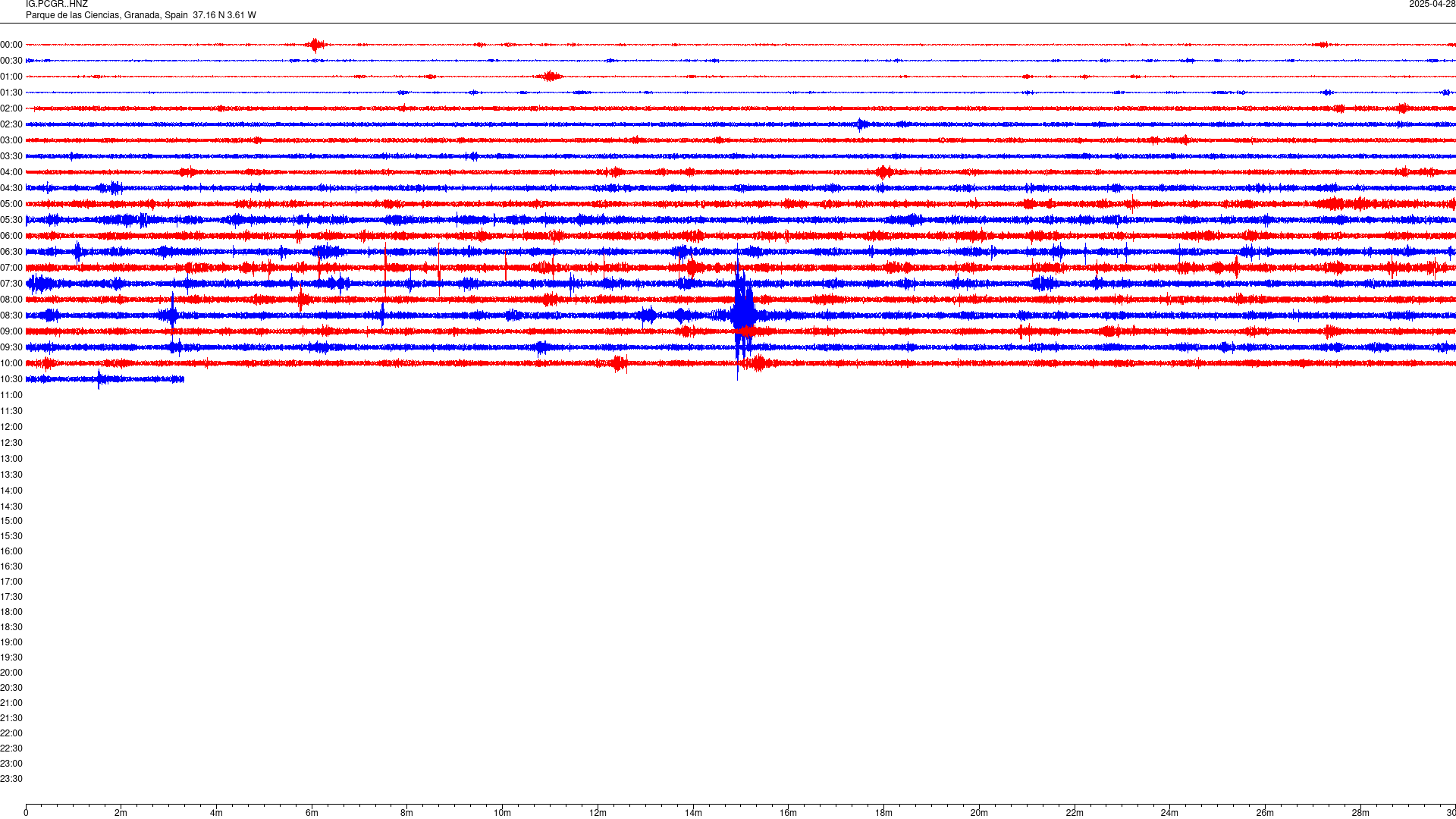Click the 2m axis tick label
The image size is (1456, 819).
coord(121,813)
